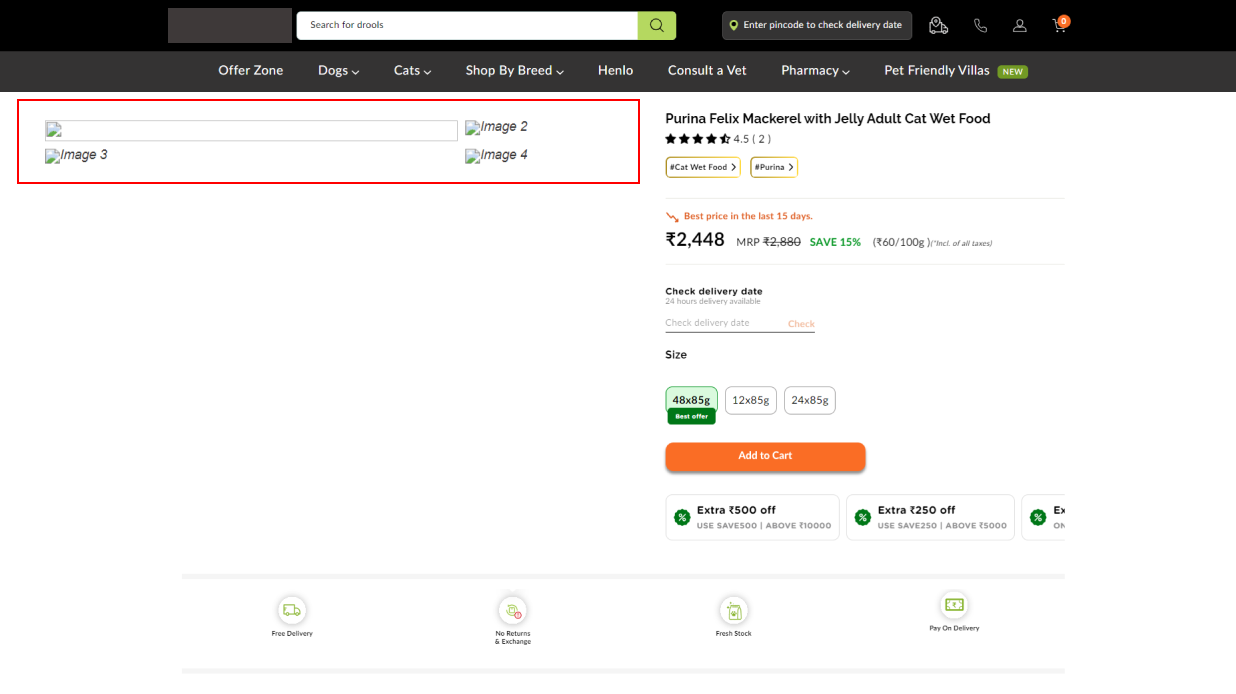1236x694 pixels.
Task: Click the product search input field
Action: 467,24
